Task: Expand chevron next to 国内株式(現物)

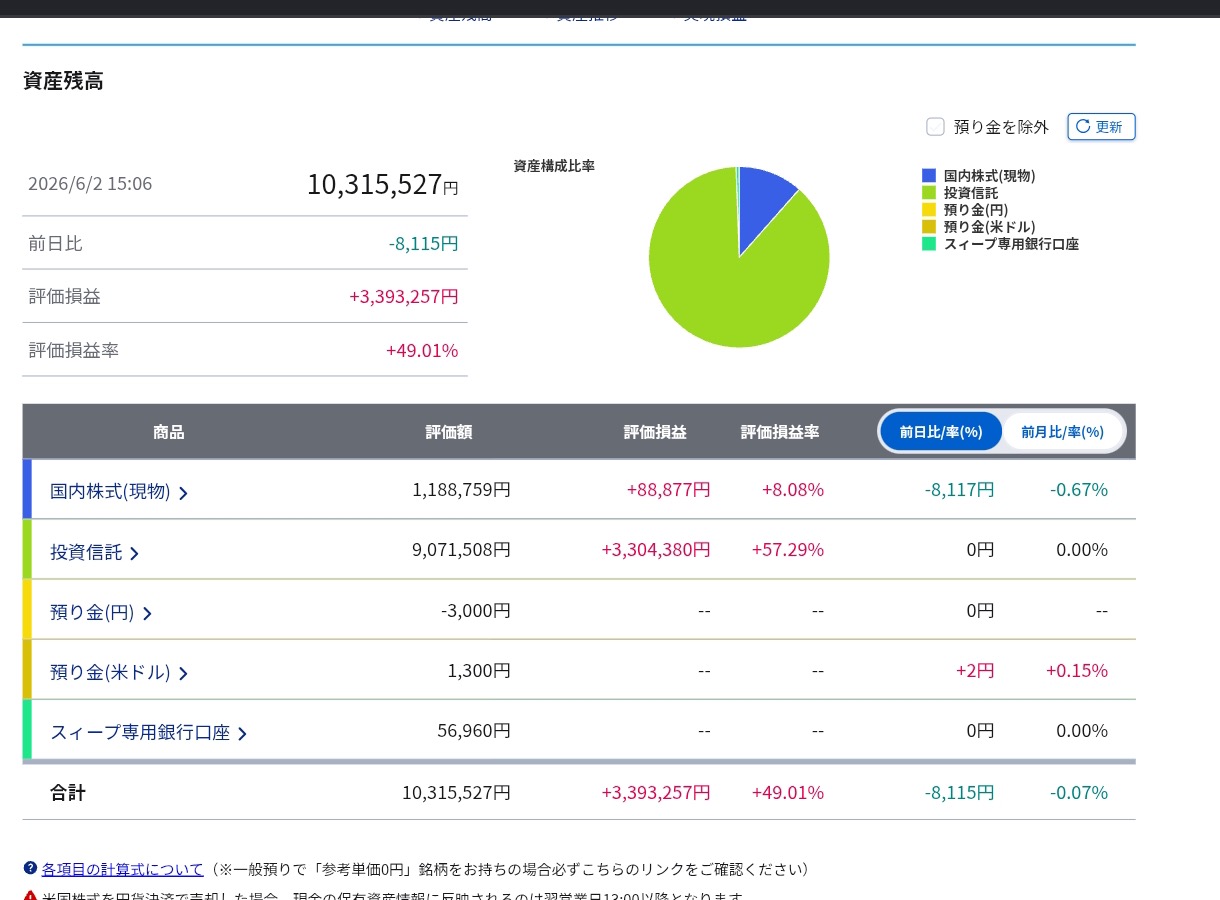Action: click(x=183, y=493)
